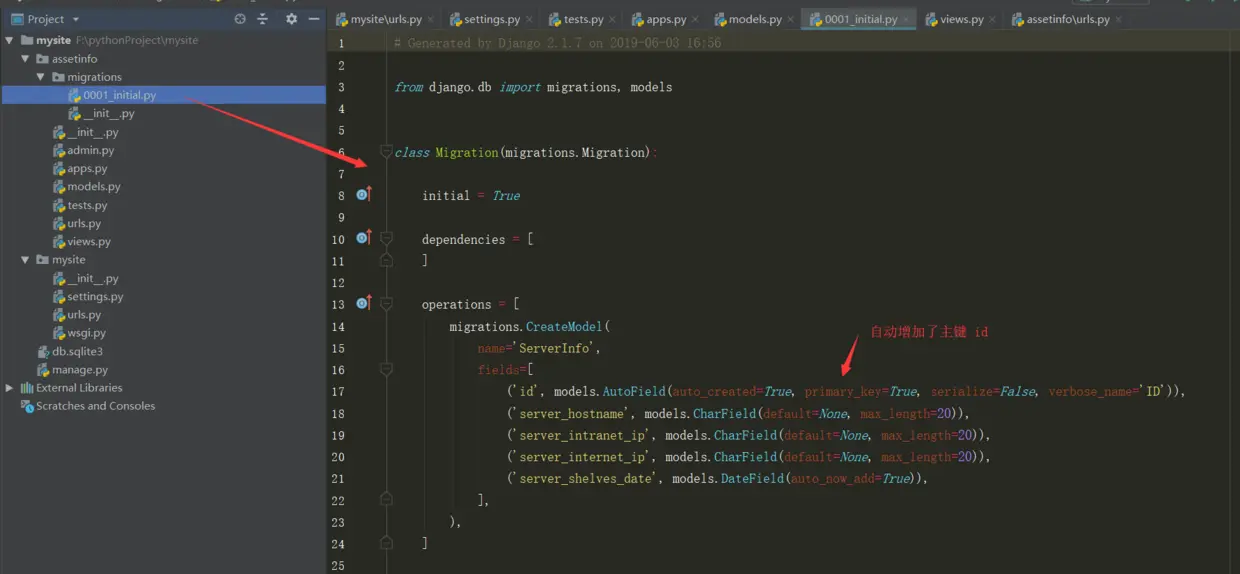Collapse the inner mysite package folder

(26, 260)
